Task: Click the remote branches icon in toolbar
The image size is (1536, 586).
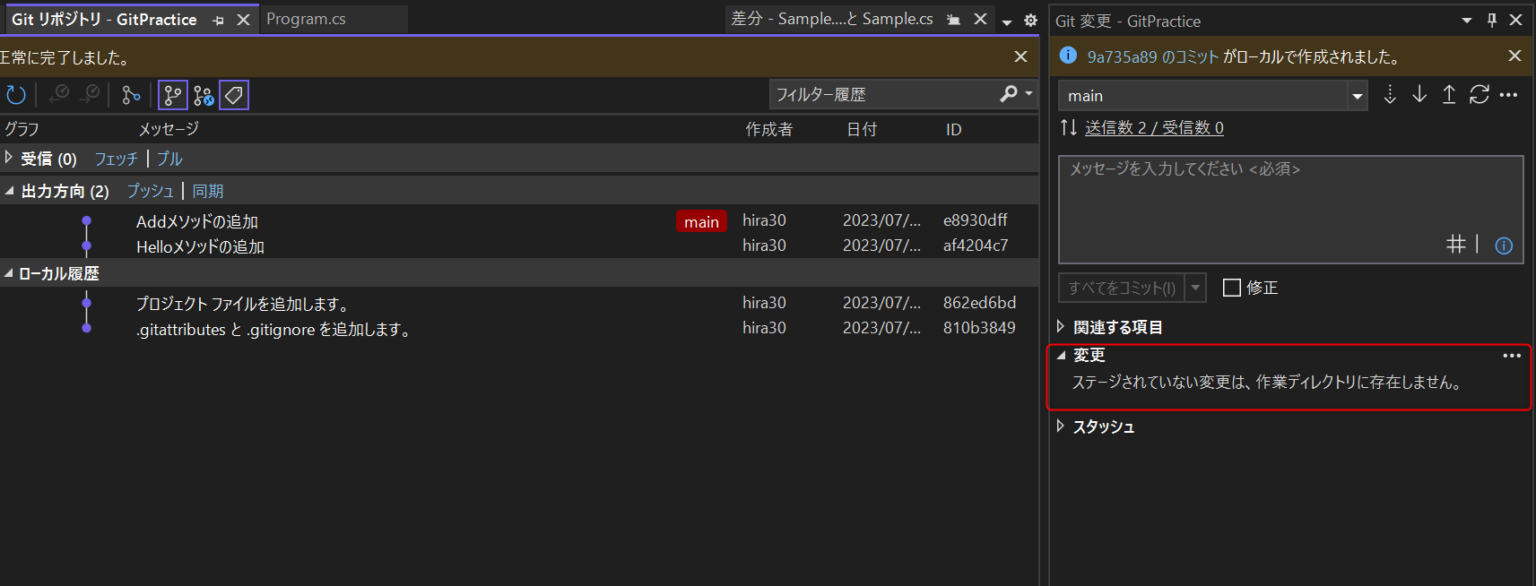Action: 203,95
